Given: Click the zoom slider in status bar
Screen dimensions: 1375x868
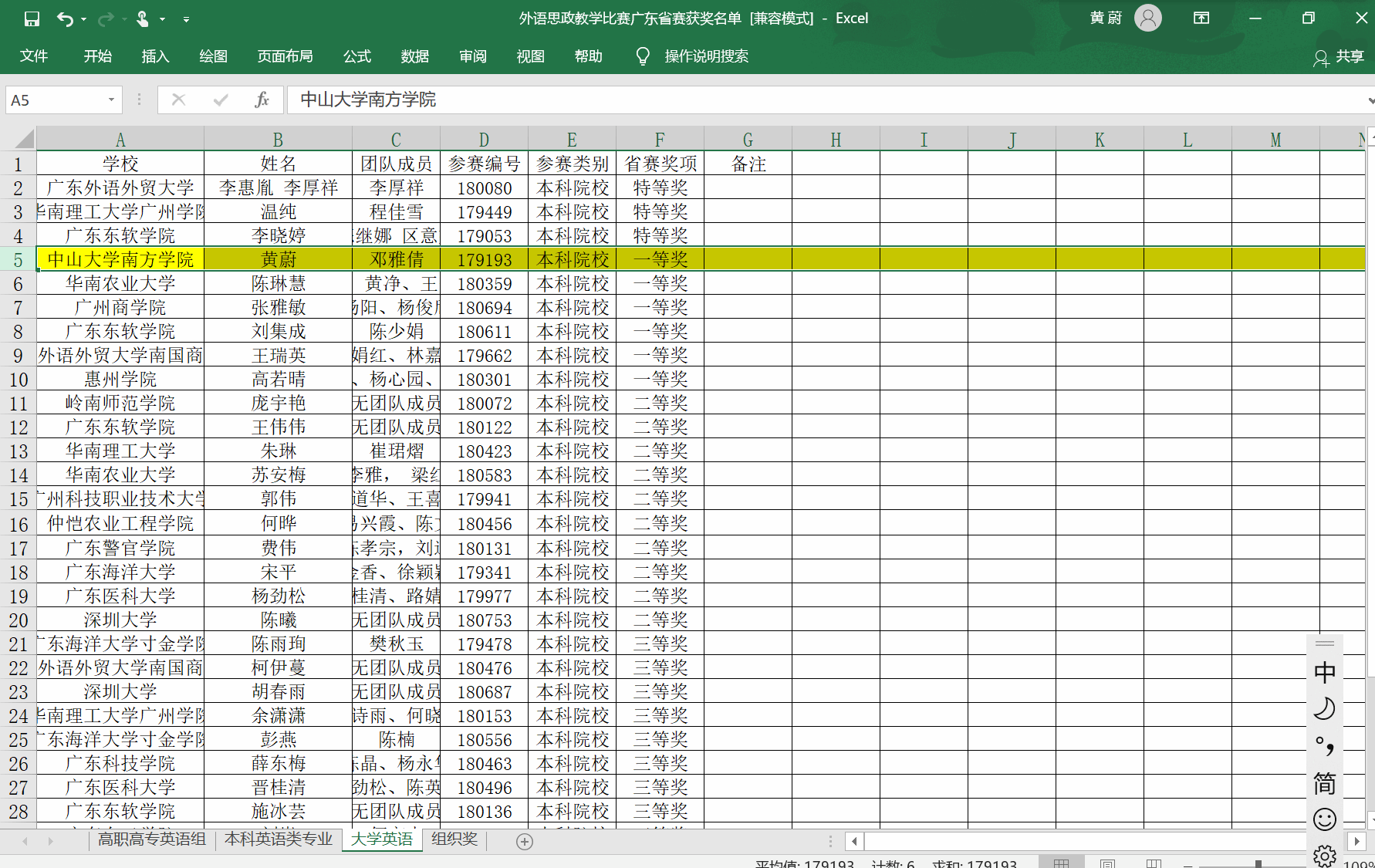Looking at the screenshot, I should click(x=1258, y=863).
